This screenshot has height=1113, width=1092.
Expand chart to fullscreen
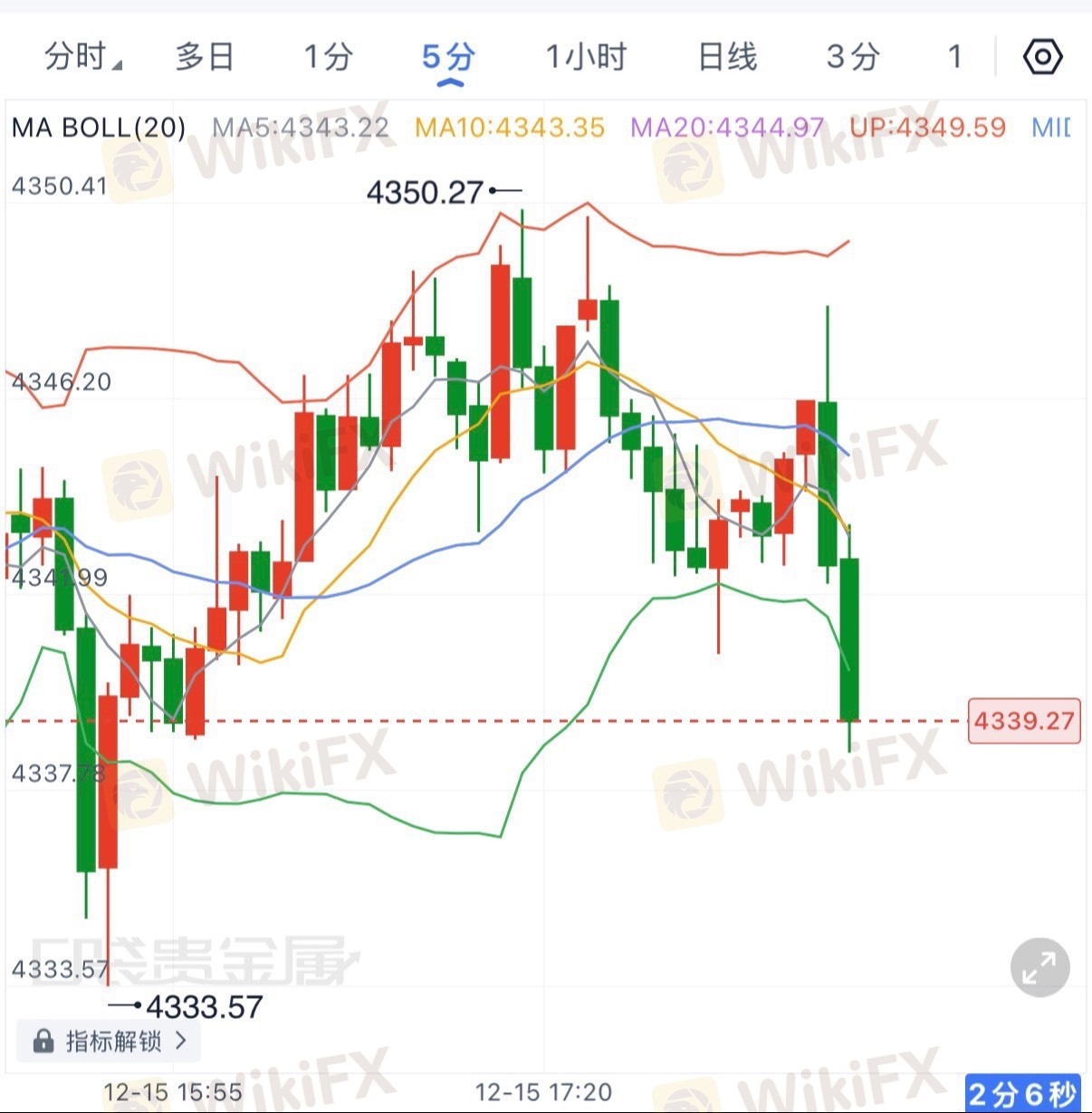1039,967
